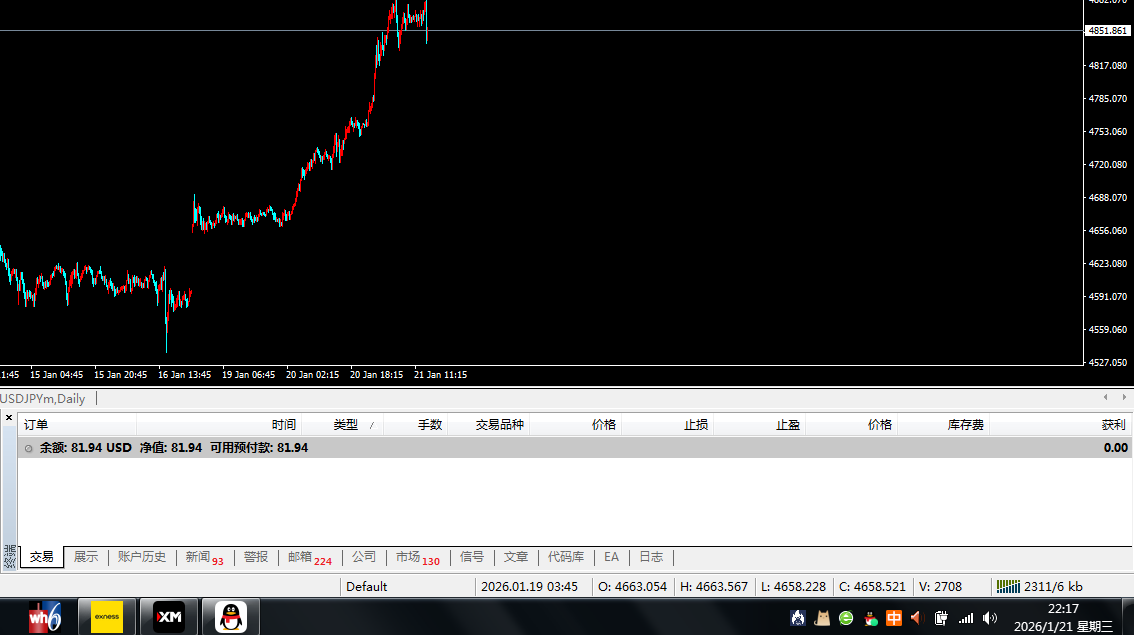
Task: Switch to the 账户历史 tab
Action: (x=141, y=557)
